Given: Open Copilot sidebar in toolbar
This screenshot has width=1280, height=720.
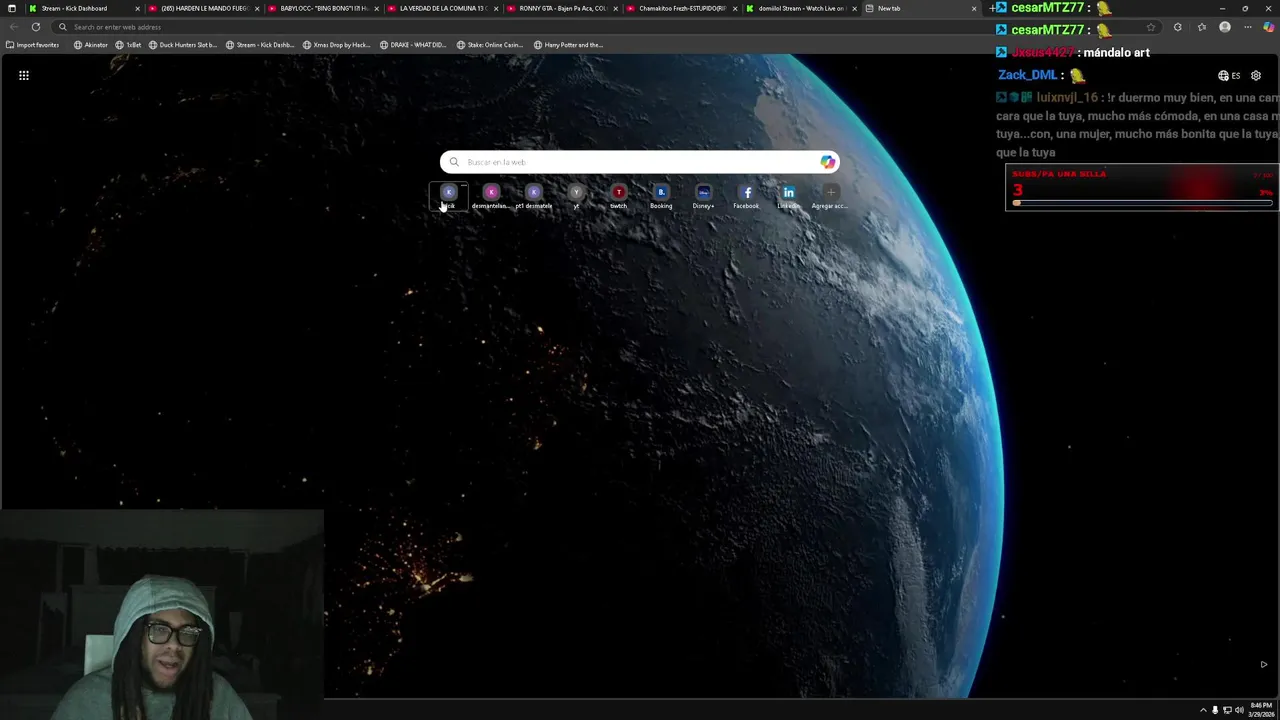Looking at the screenshot, I should pyautogui.click(x=1269, y=27).
